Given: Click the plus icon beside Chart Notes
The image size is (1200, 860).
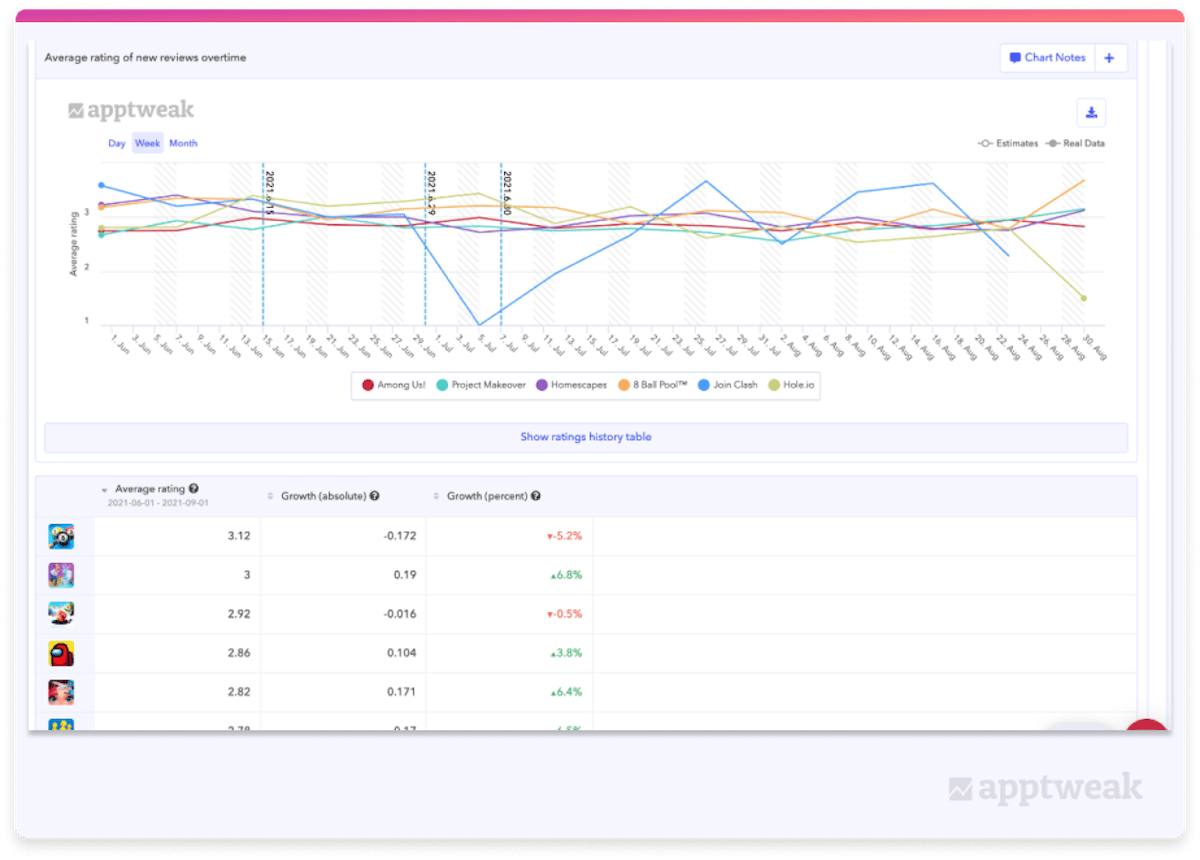Looking at the screenshot, I should click(x=1109, y=58).
